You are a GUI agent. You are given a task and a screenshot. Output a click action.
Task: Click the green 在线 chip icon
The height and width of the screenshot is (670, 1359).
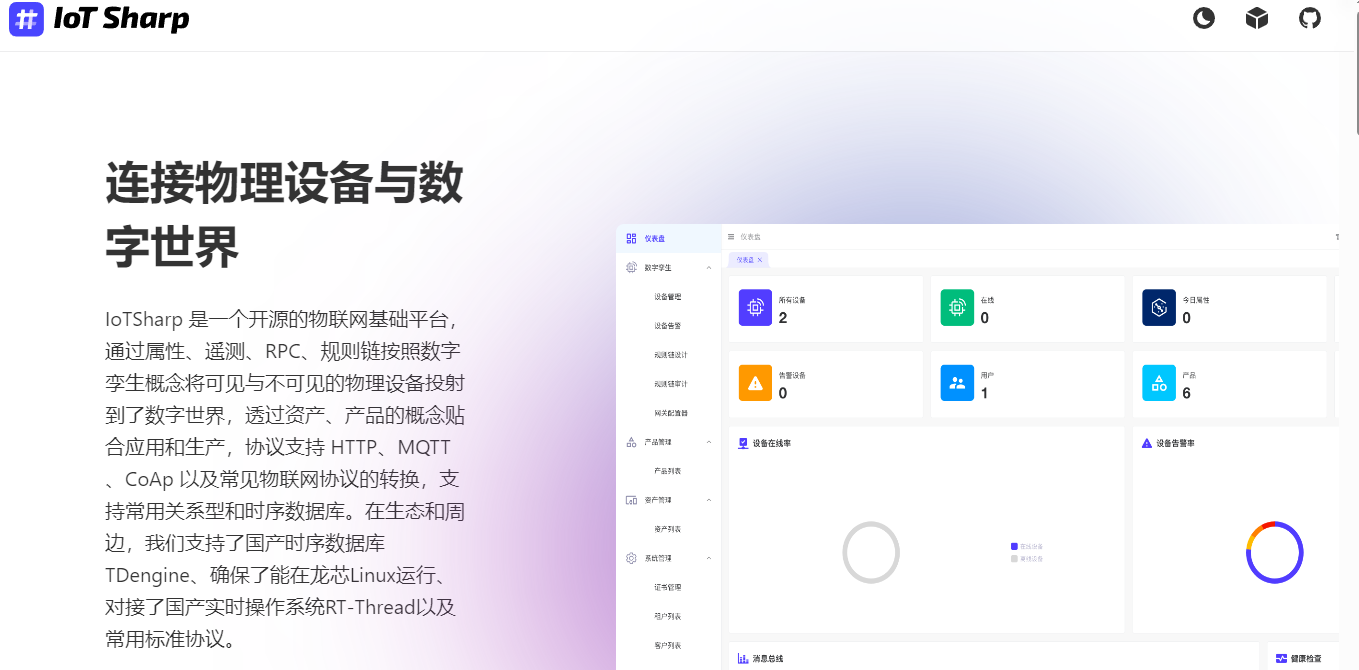tap(957, 308)
